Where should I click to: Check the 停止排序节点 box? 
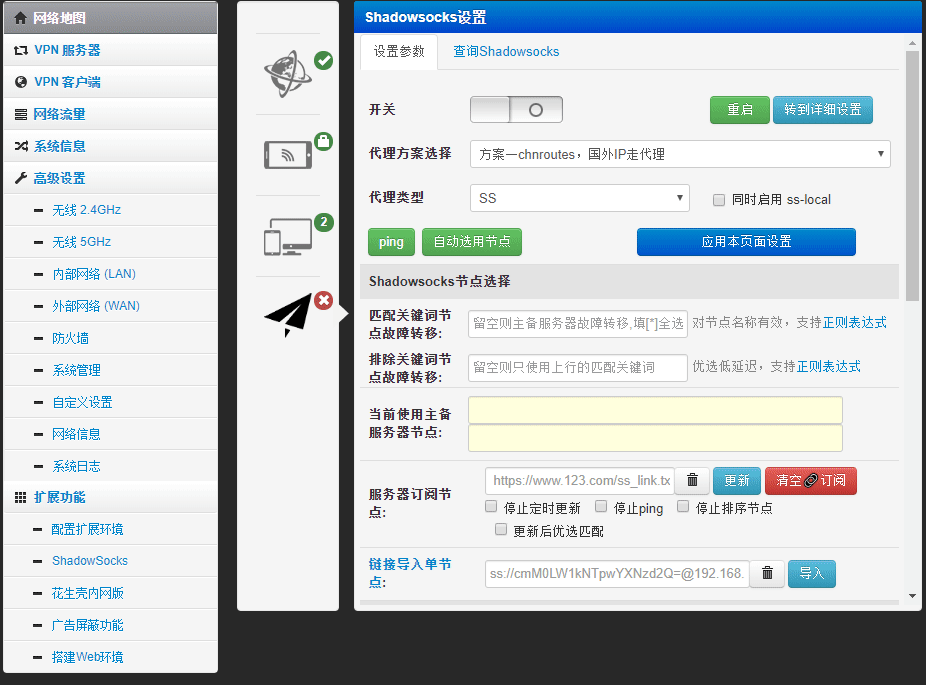683,506
